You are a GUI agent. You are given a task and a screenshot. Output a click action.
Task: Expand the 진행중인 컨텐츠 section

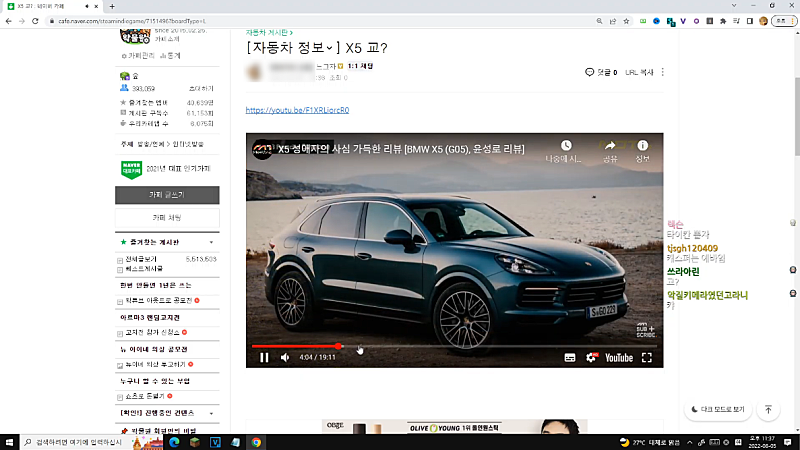(211, 413)
